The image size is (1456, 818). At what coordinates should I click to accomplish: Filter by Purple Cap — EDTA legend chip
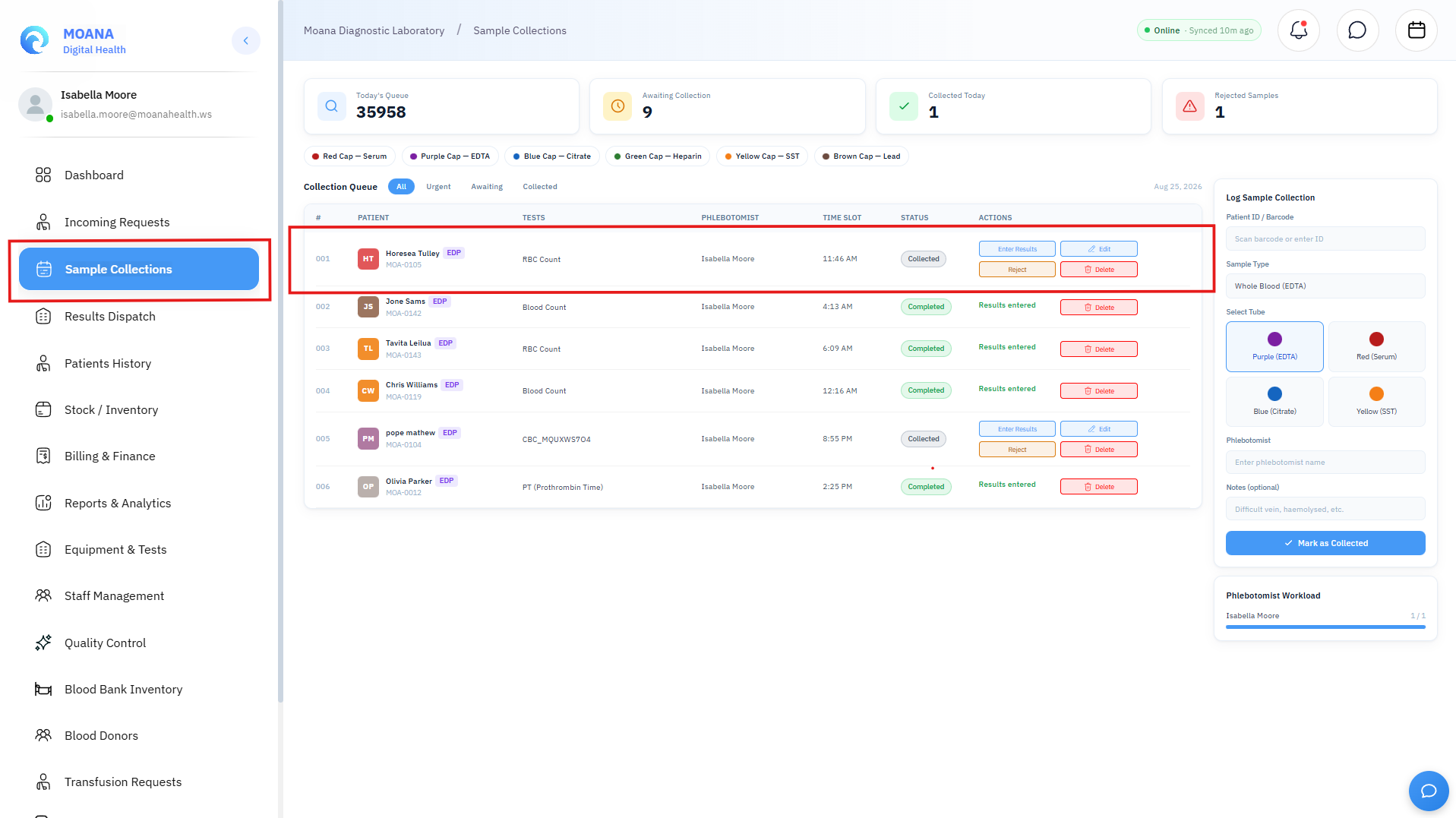point(450,156)
